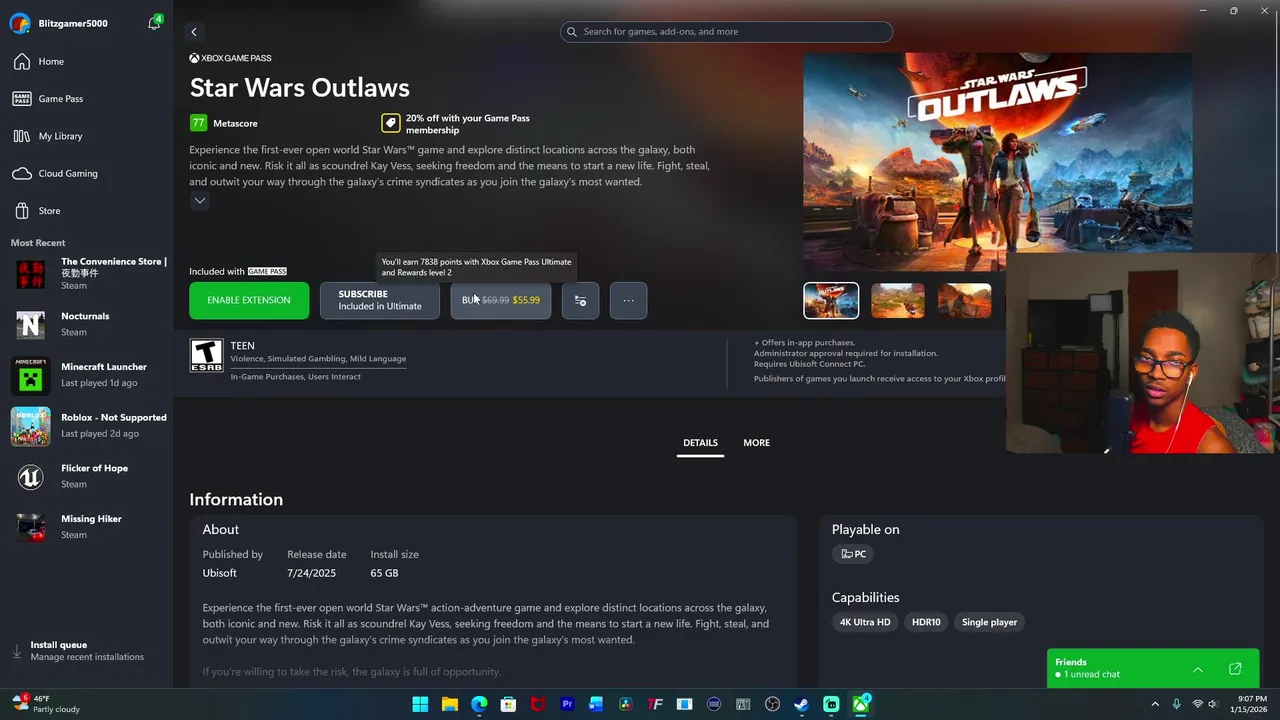Click the 4K Ultra HD capability chip
This screenshot has height=720, width=1280.
[x=864, y=622]
